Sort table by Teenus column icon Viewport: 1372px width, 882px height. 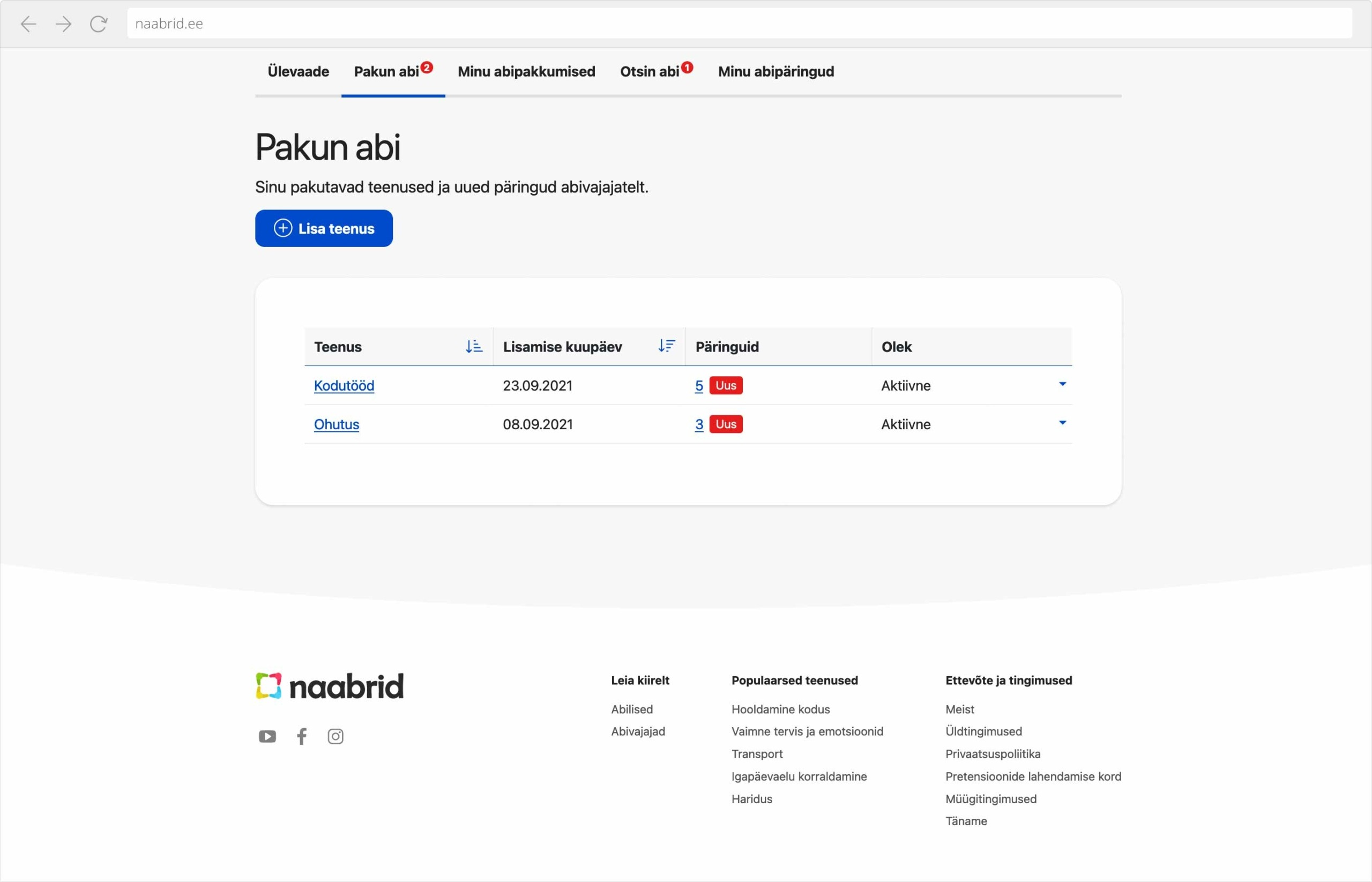(474, 347)
